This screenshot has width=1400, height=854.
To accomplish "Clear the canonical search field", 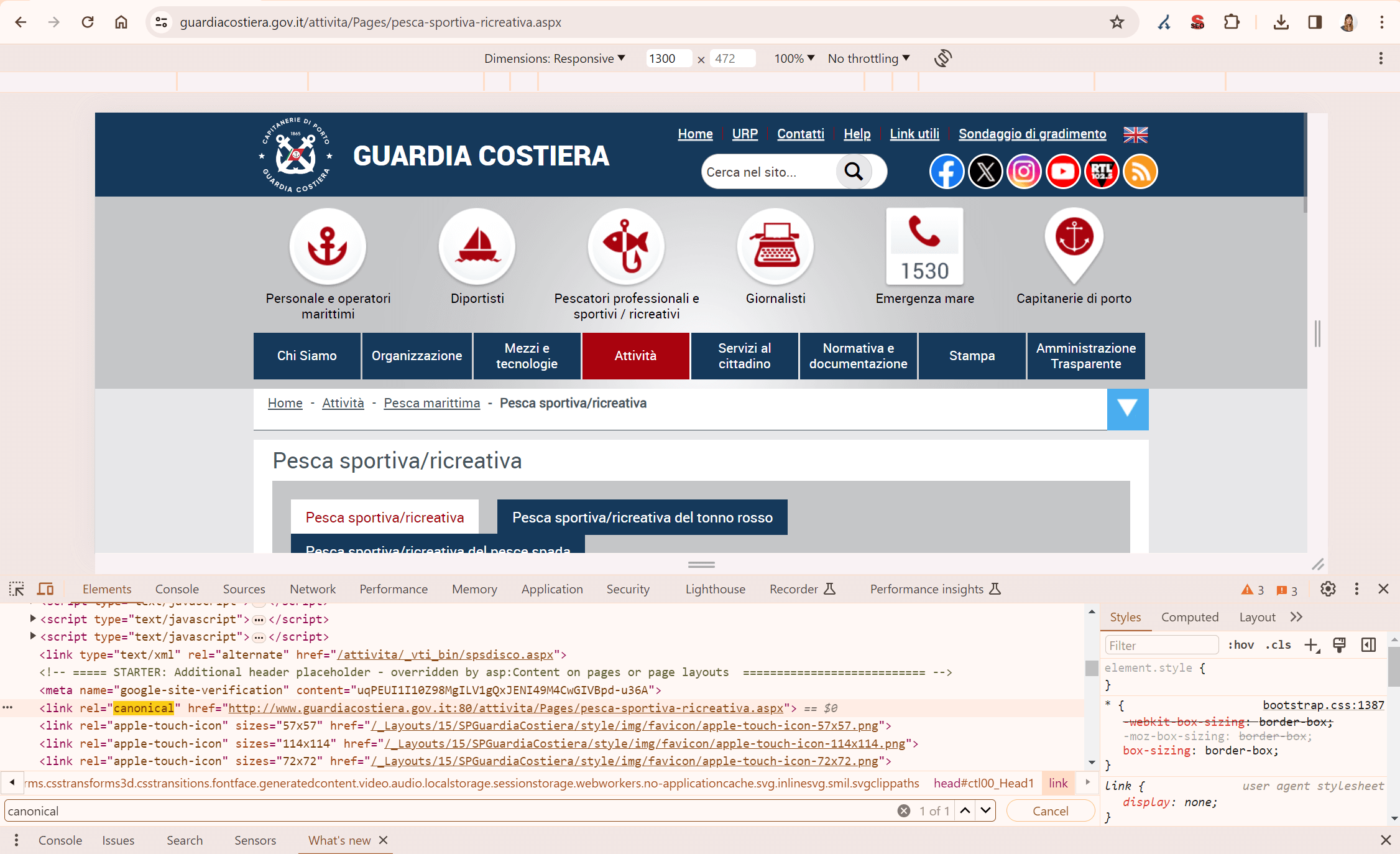I will click(904, 810).
